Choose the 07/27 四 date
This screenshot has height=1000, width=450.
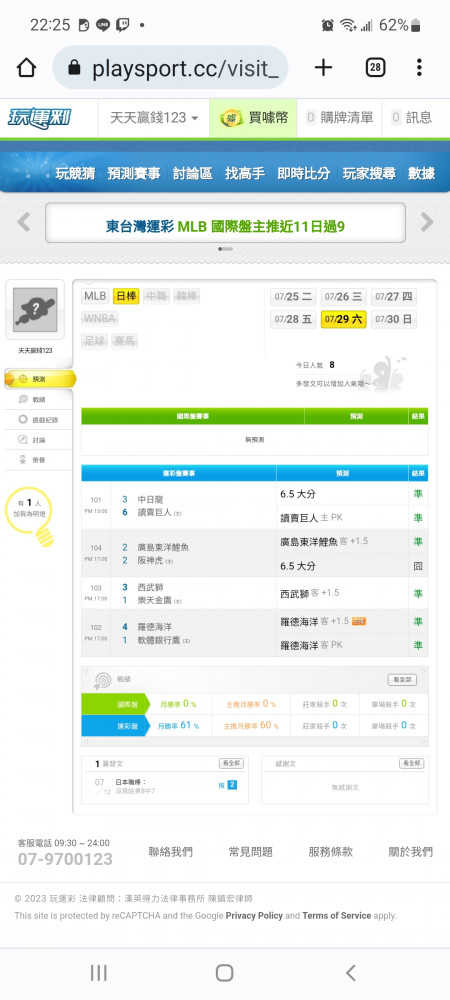pyautogui.click(x=394, y=297)
